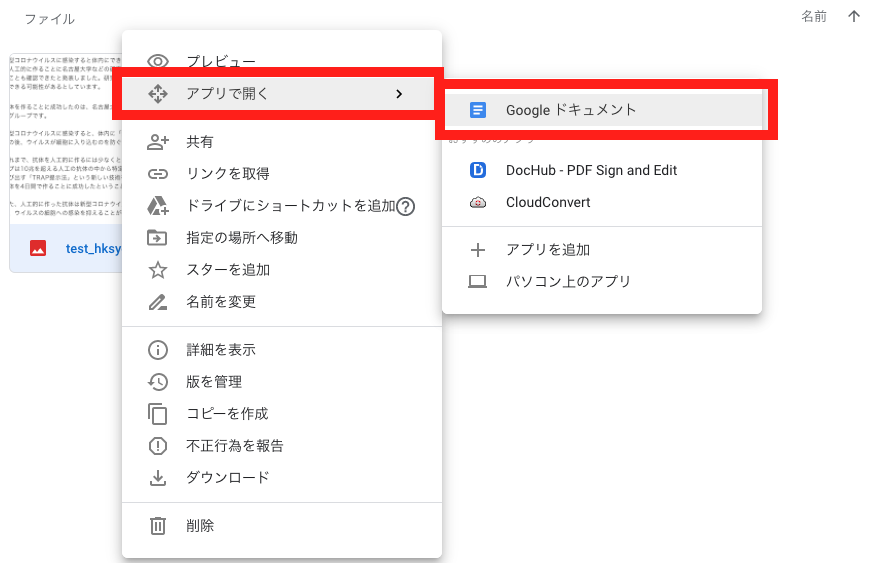Screen dimensions: 894x563
Task: Select アプリを追加 in the submenu
Action: click(602, 250)
